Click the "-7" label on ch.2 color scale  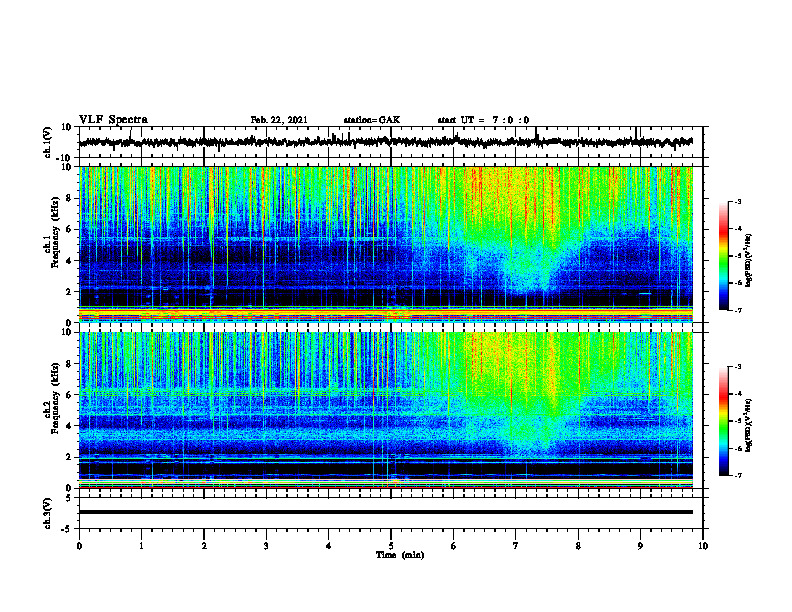pyautogui.click(x=738, y=475)
